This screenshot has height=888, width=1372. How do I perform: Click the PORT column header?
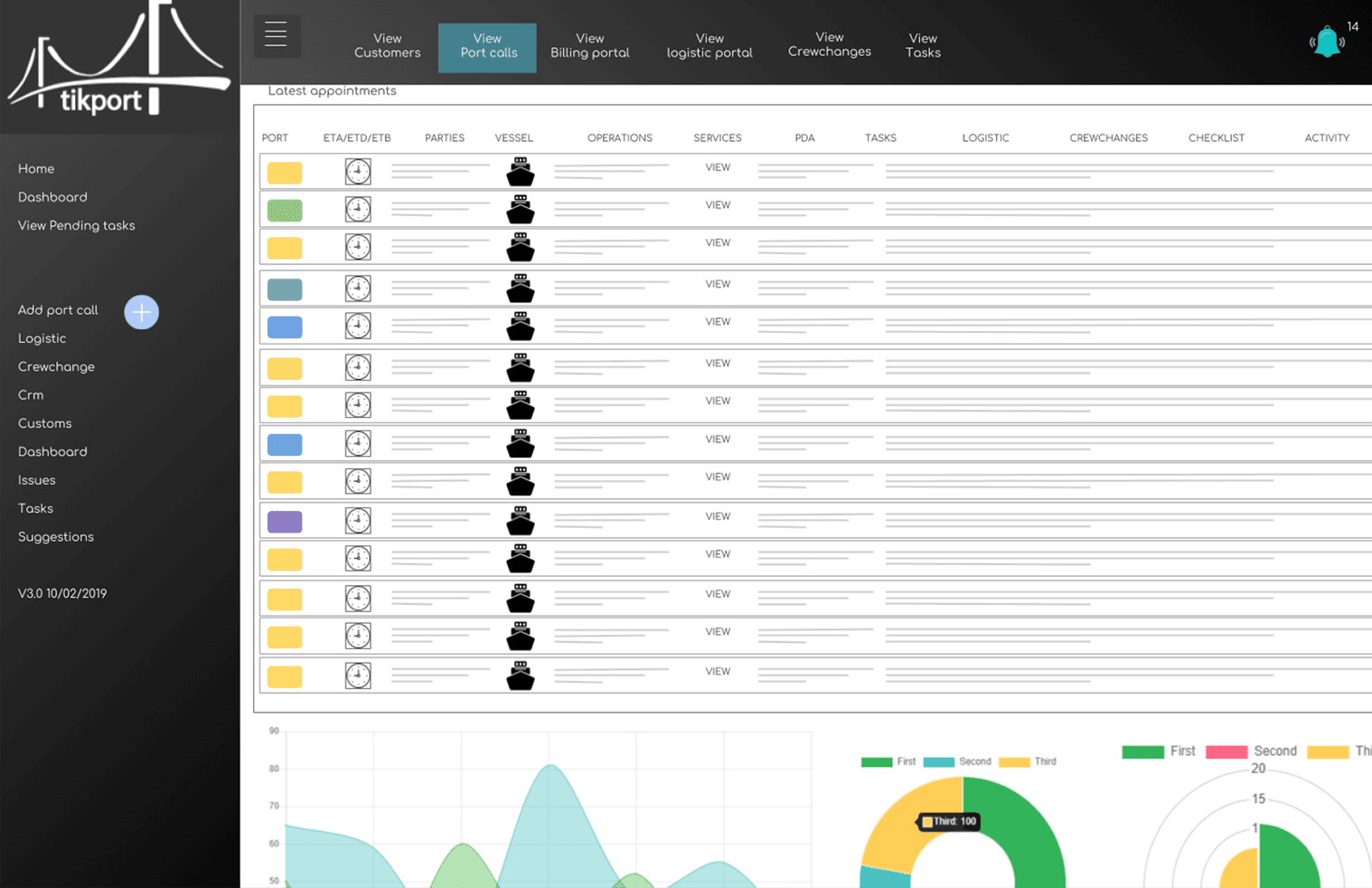pos(275,138)
